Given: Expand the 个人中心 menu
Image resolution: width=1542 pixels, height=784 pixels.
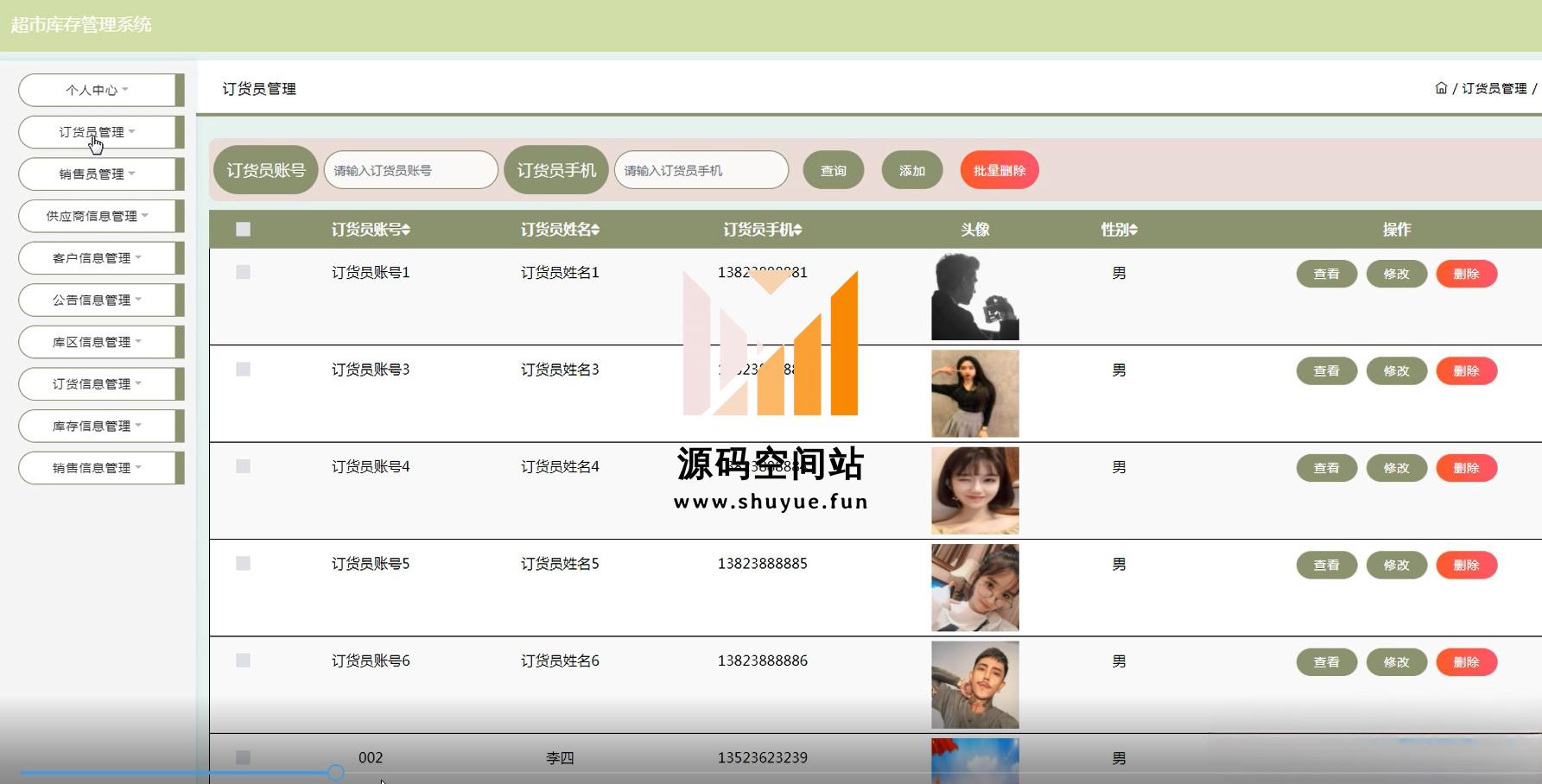Looking at the screenshot, I should 101,90.
